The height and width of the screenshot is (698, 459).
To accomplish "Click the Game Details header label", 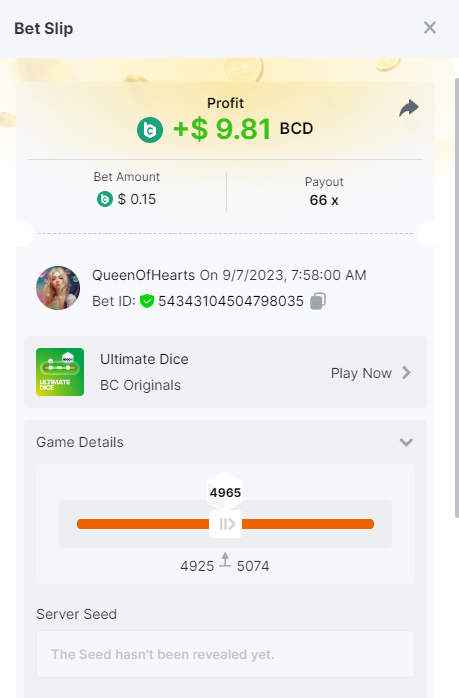I will 80,442.
